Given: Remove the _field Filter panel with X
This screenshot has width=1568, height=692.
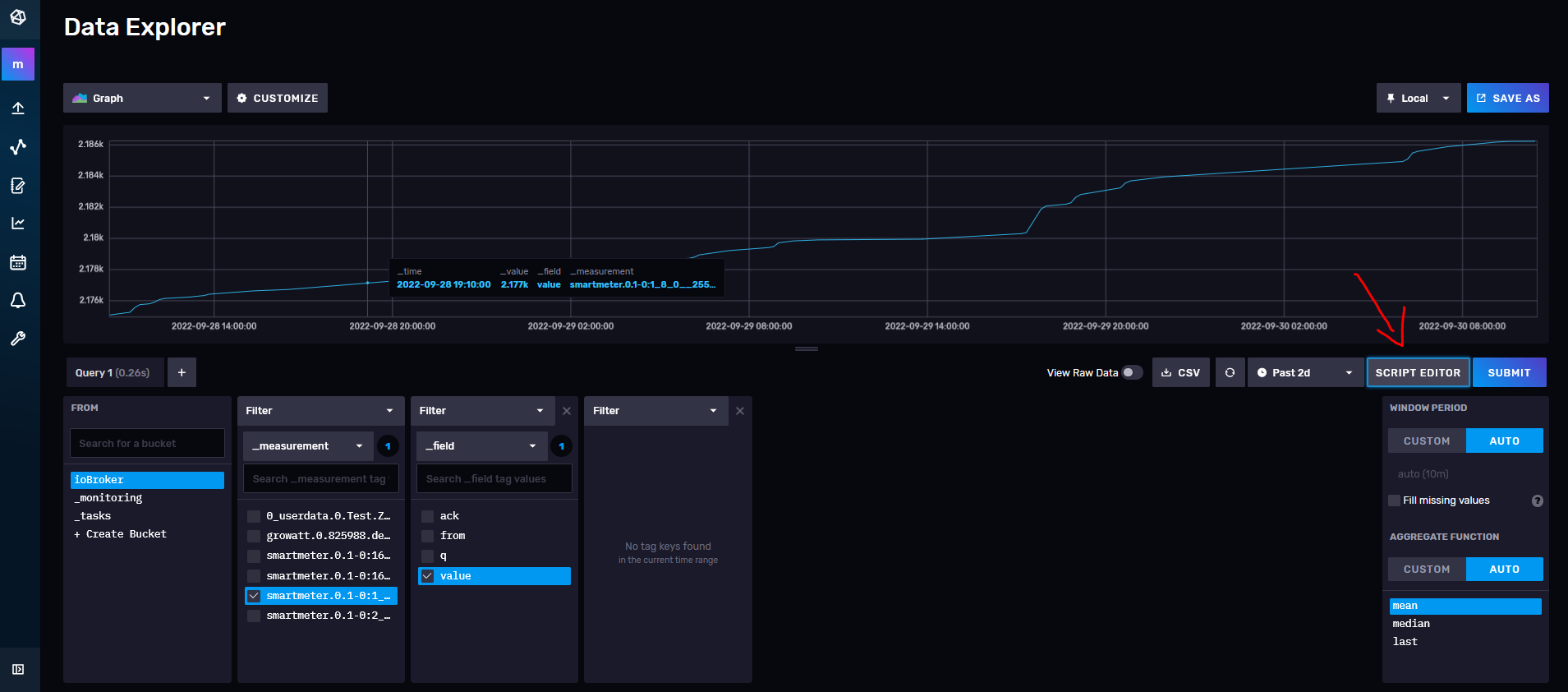Looking at the screenshot, I should click(x=567, y=411).
